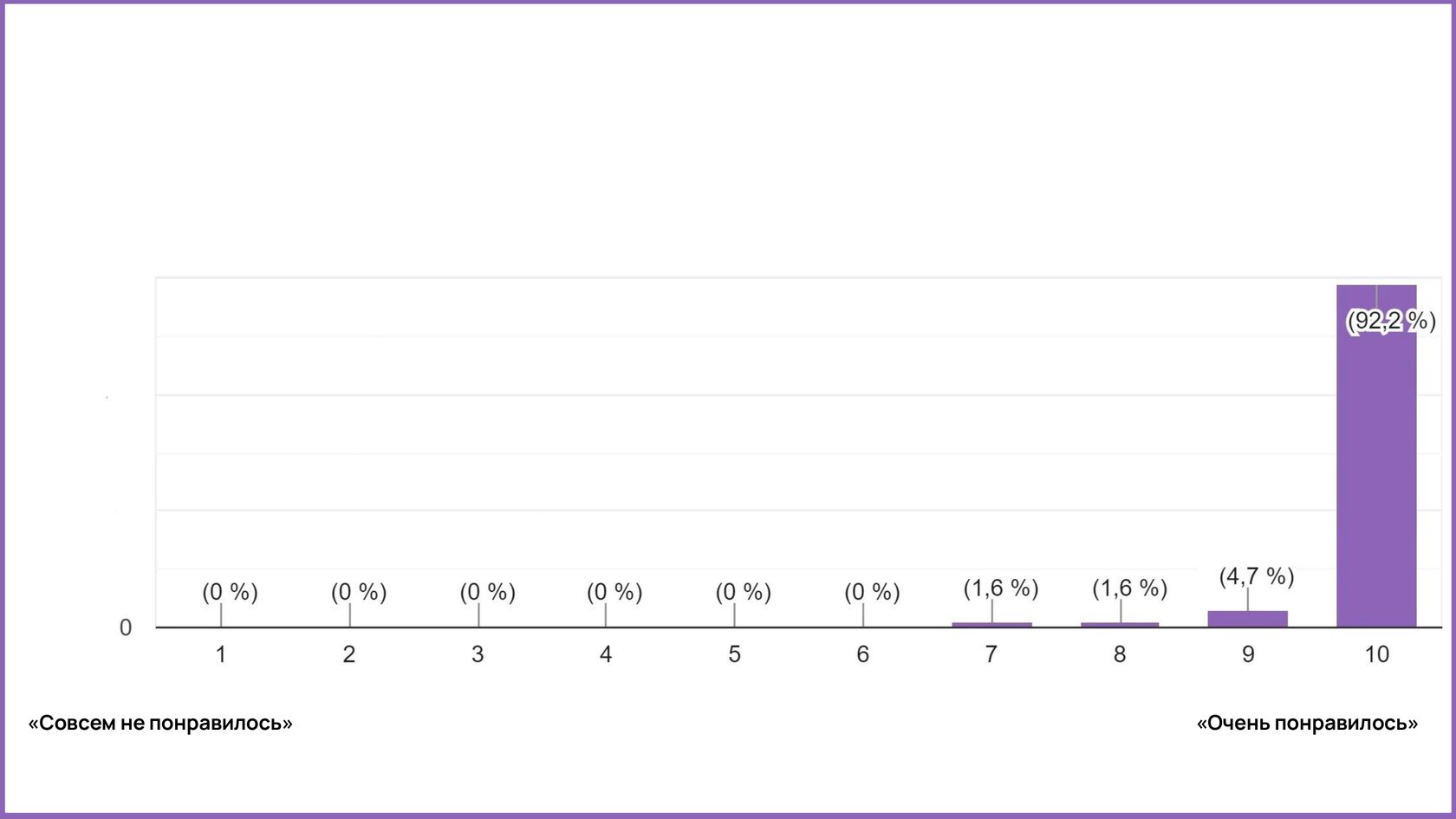Click the "(0 %)" label above rating 6
Image resolution: width=1456 pixels, height=819 pixels.
click(x=872, y=592)
